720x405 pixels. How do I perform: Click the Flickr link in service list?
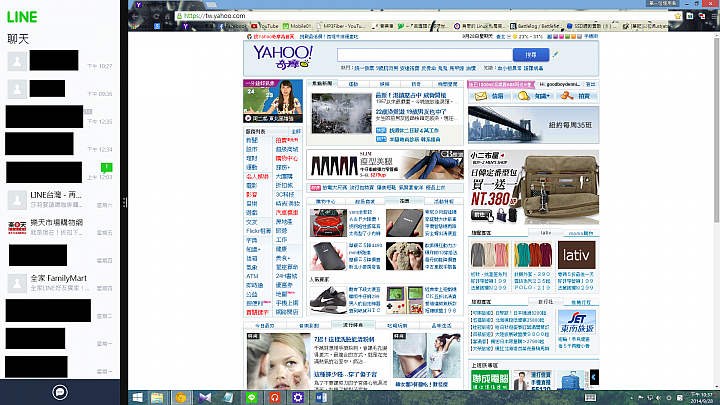click(259, 231)
